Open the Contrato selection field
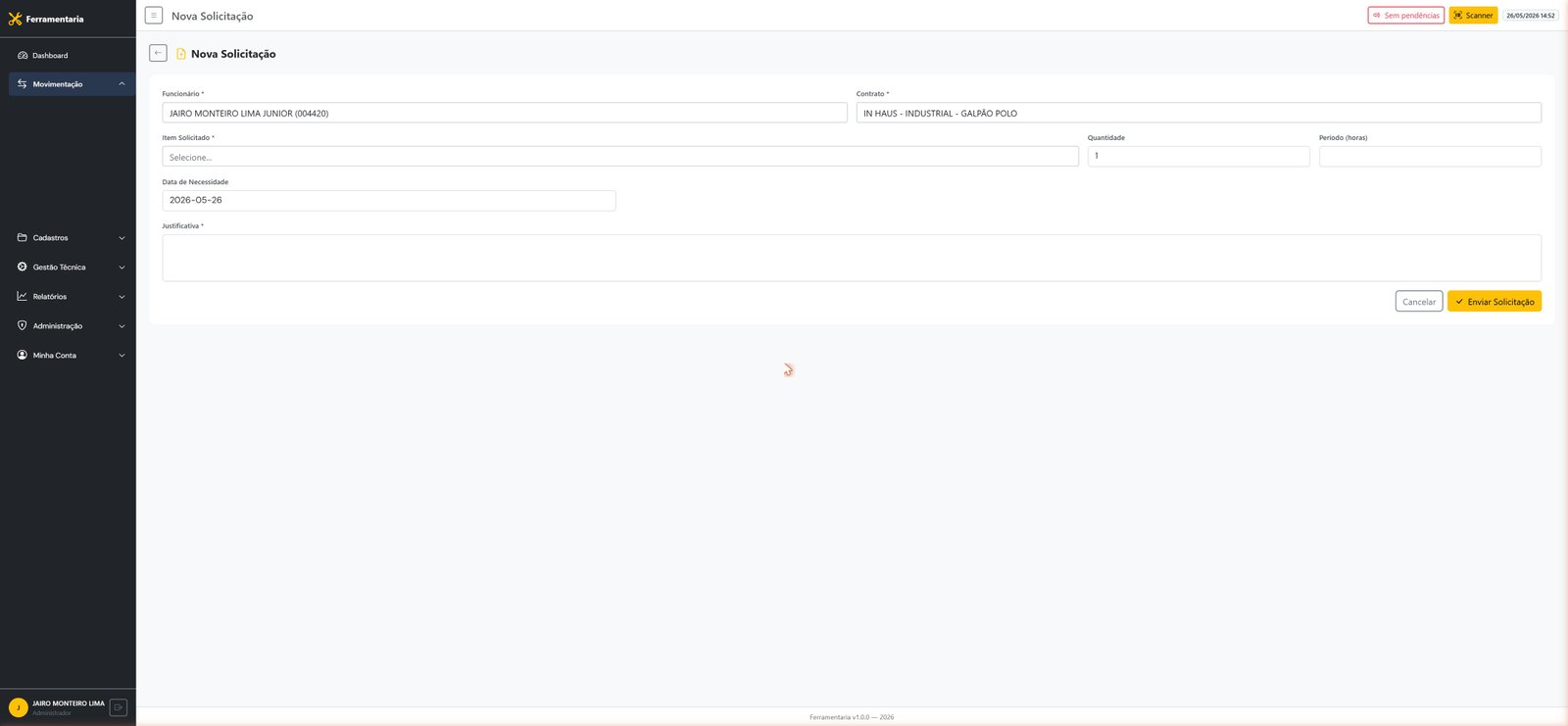Screen dimensions: 1568x726 1199,113
